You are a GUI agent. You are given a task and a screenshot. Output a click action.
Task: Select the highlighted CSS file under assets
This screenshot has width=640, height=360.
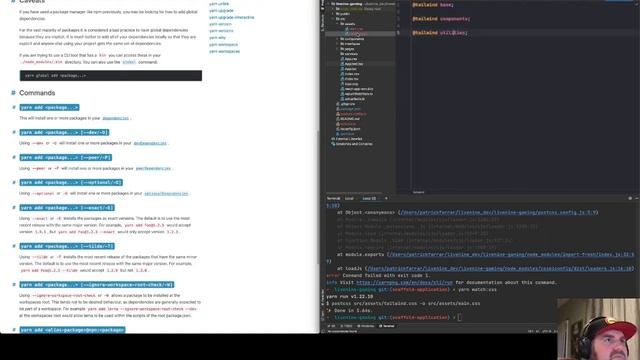pyautogui.click(x=360, y=34)
